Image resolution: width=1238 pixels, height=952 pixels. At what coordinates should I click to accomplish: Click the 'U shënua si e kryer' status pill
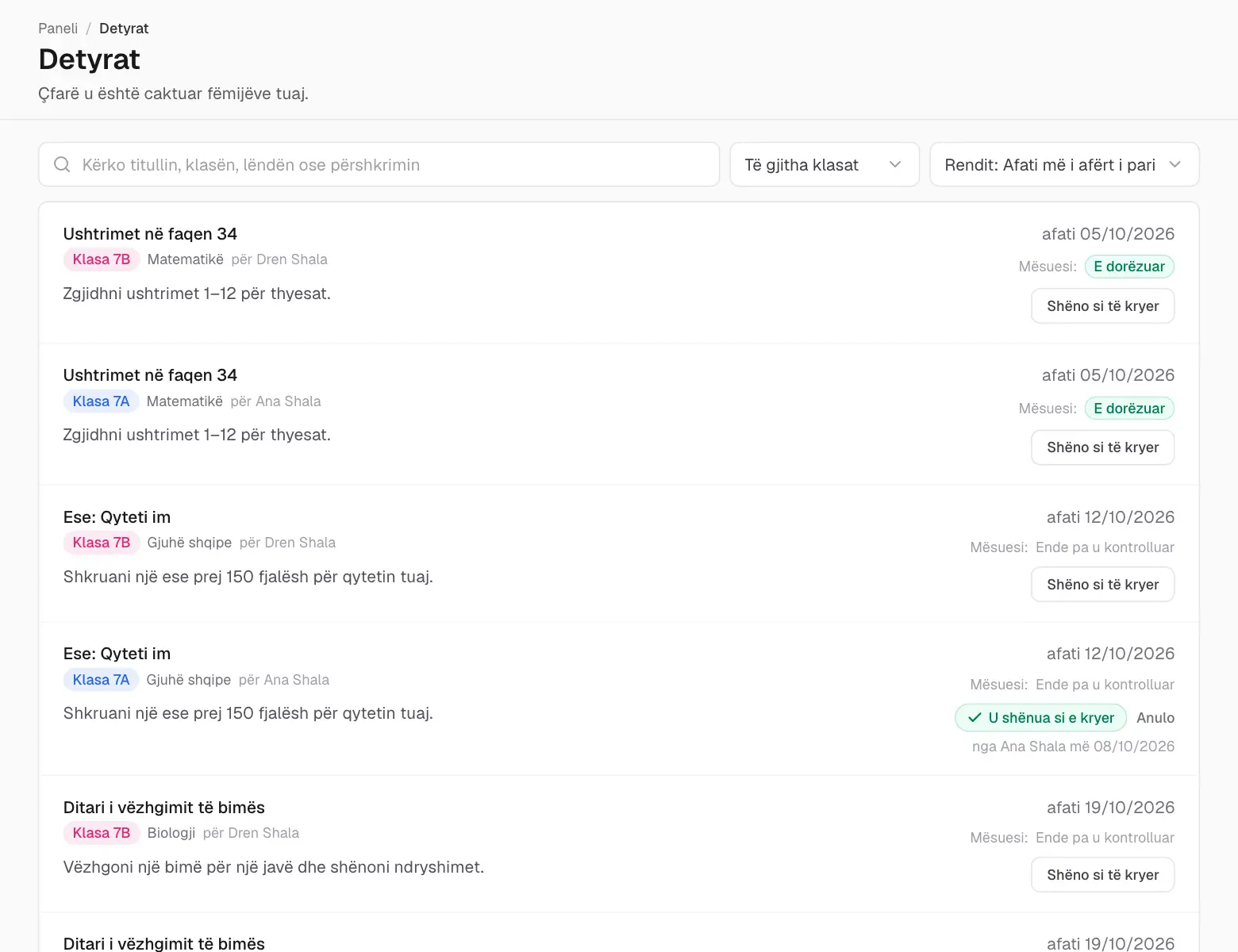1040,717
